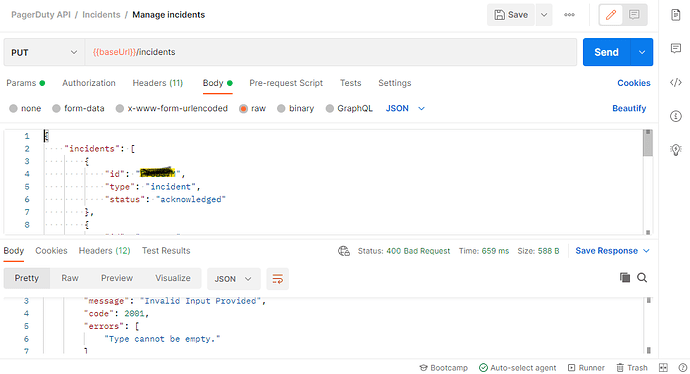Toggle the two-pane layout icon
Image resolution: width=690 pixels, height=374 pixels.
click(x=663, y=368)
